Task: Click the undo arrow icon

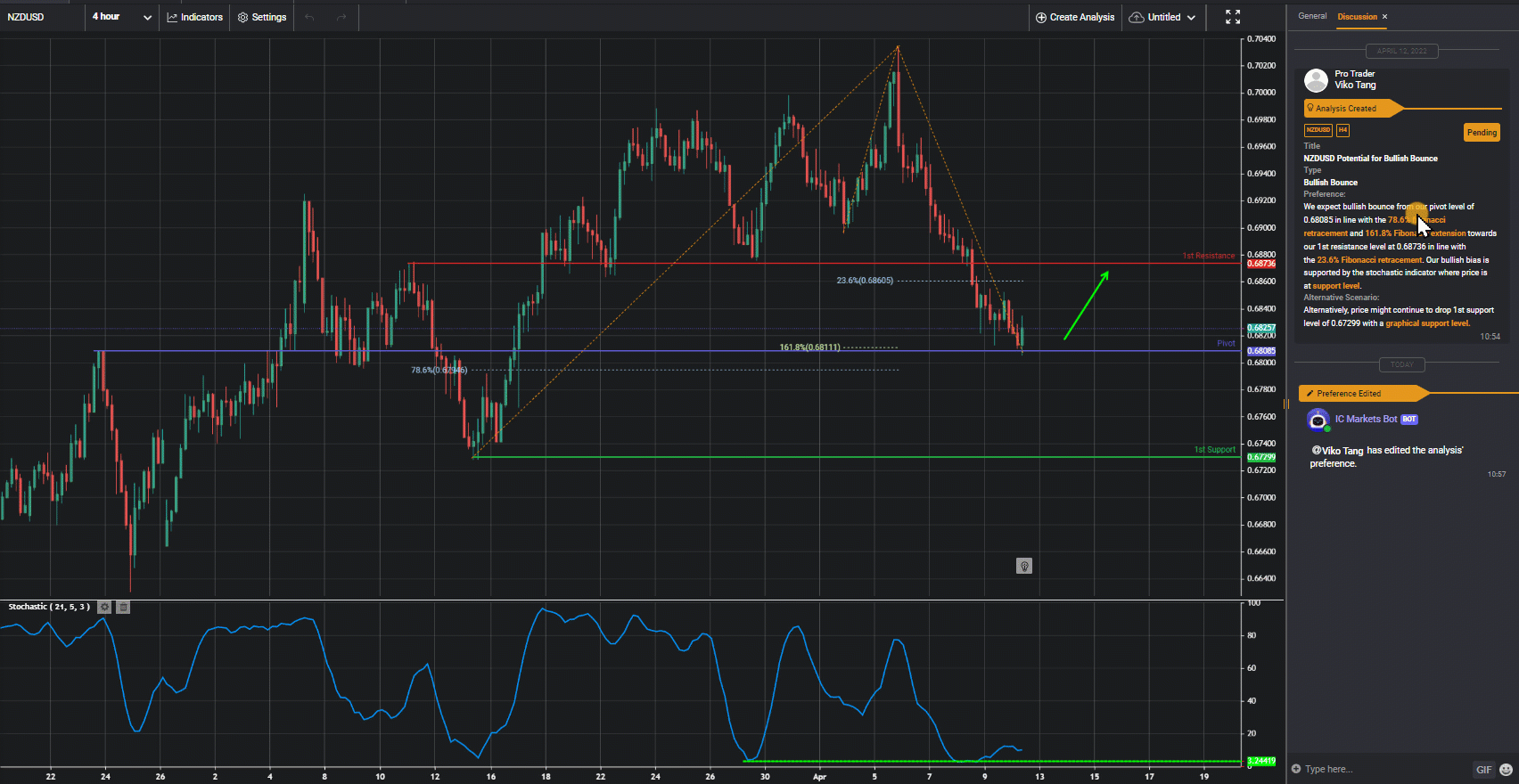Action: click(309, 17)
